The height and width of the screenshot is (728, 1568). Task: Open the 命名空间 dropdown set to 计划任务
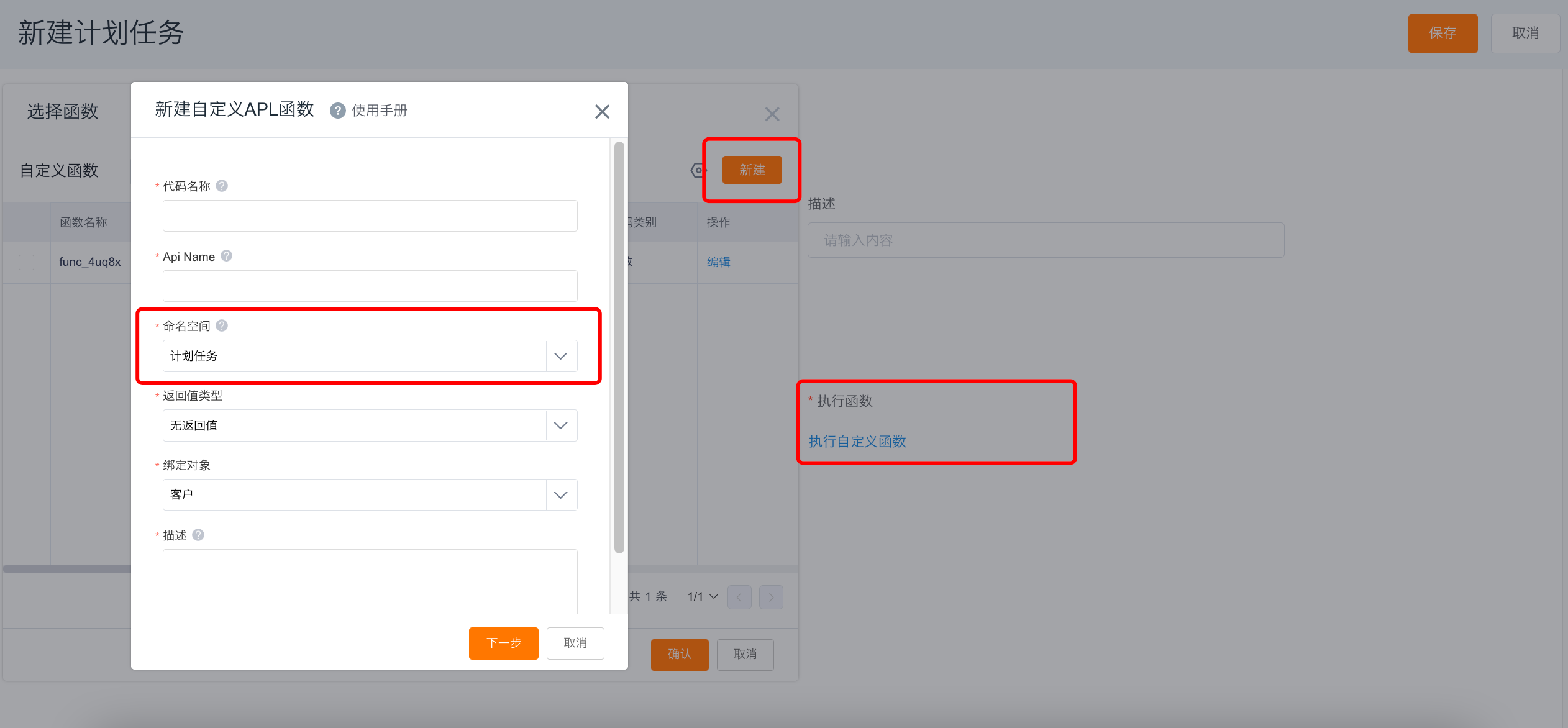(x=370, y=356)
